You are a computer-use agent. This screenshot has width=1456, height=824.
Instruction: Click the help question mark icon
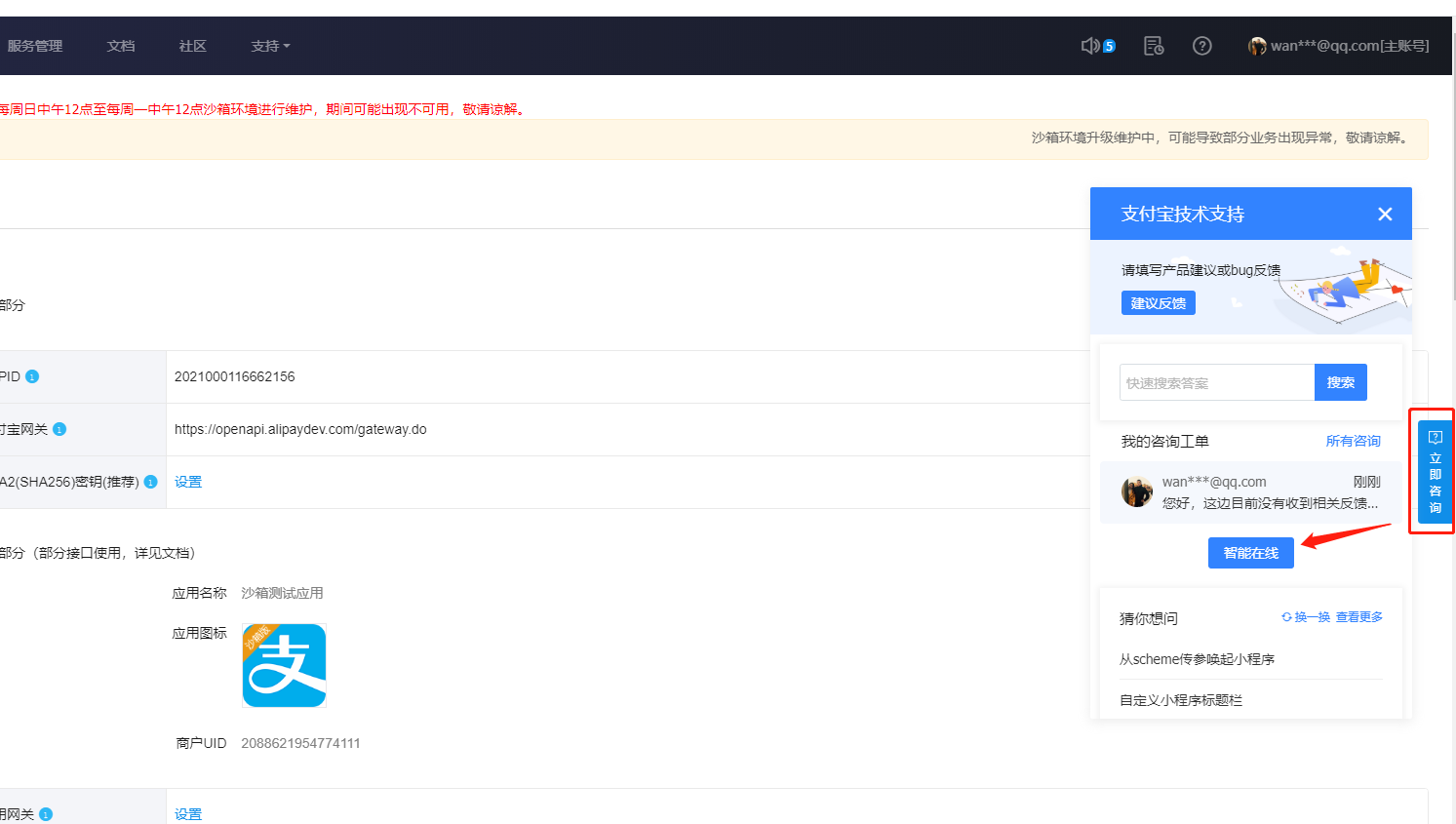1202,46
